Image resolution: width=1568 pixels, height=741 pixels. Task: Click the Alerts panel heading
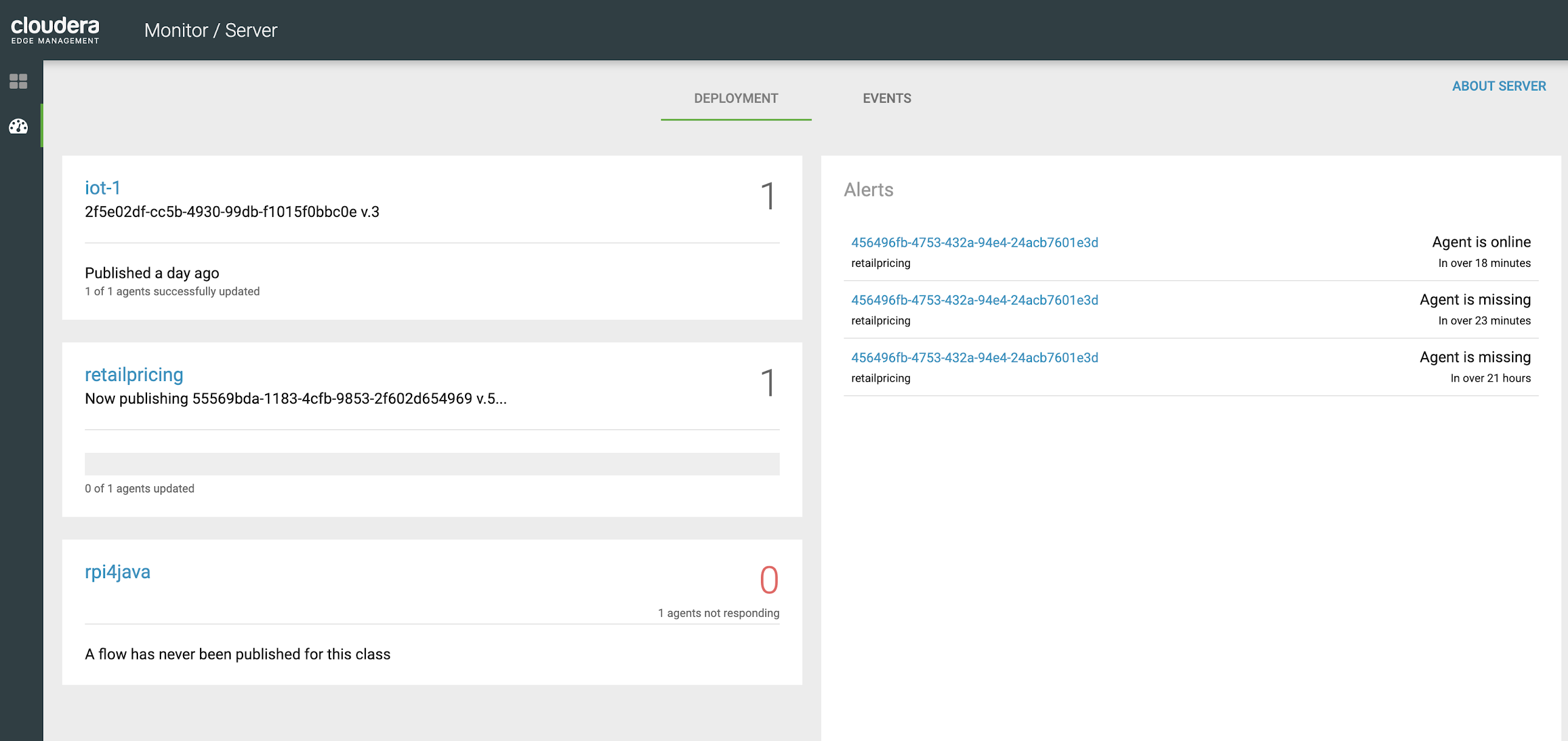point(868,190)
